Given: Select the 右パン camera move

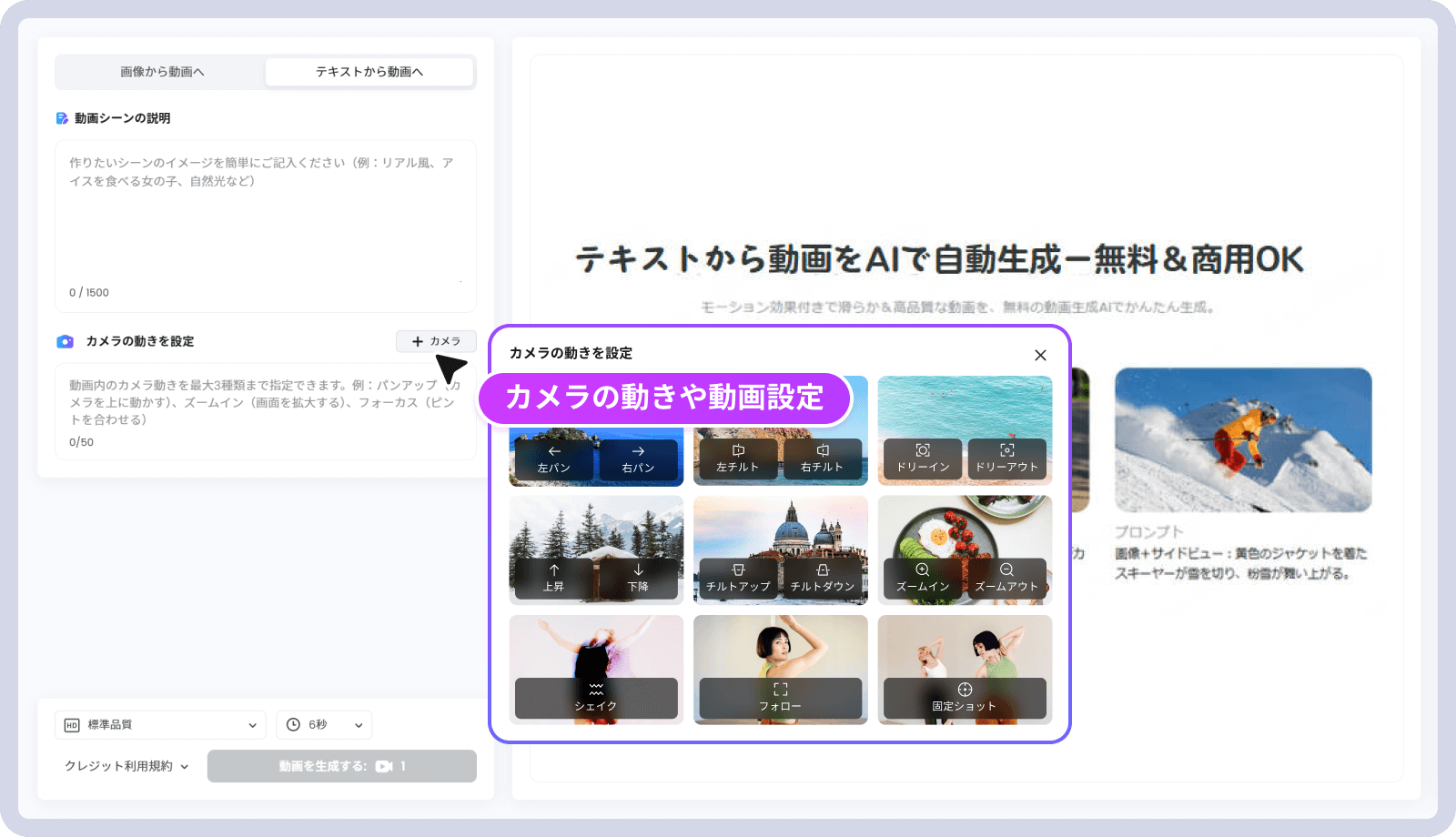Looking at the screenshot, I should click(x=638, y=459).
